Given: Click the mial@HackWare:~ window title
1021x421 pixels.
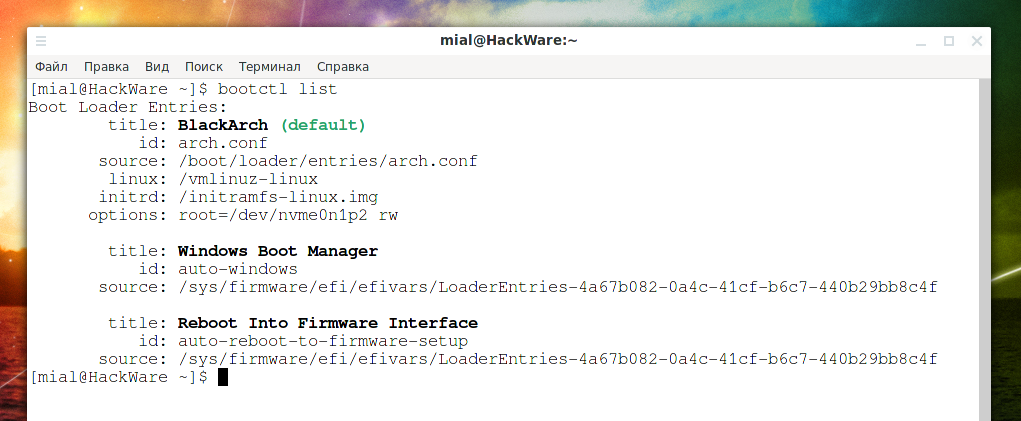Looking at the screenshot, I should coord(509,40).
